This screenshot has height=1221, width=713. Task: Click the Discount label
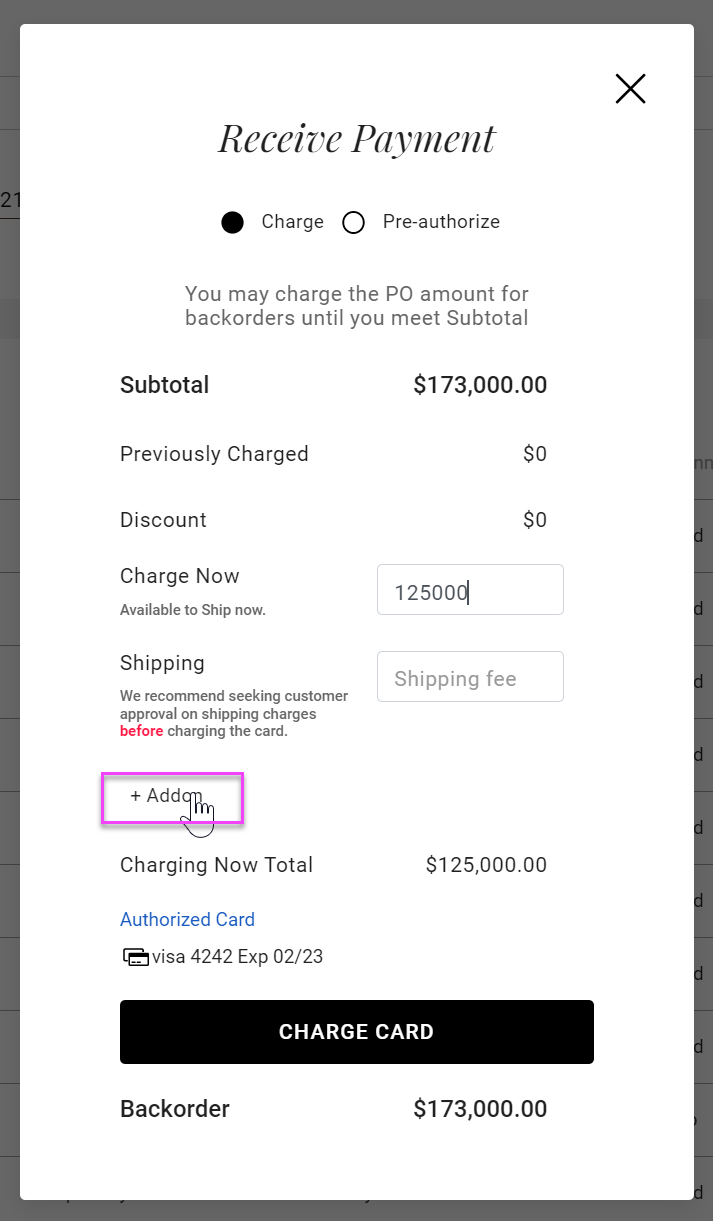coord(163,520)
